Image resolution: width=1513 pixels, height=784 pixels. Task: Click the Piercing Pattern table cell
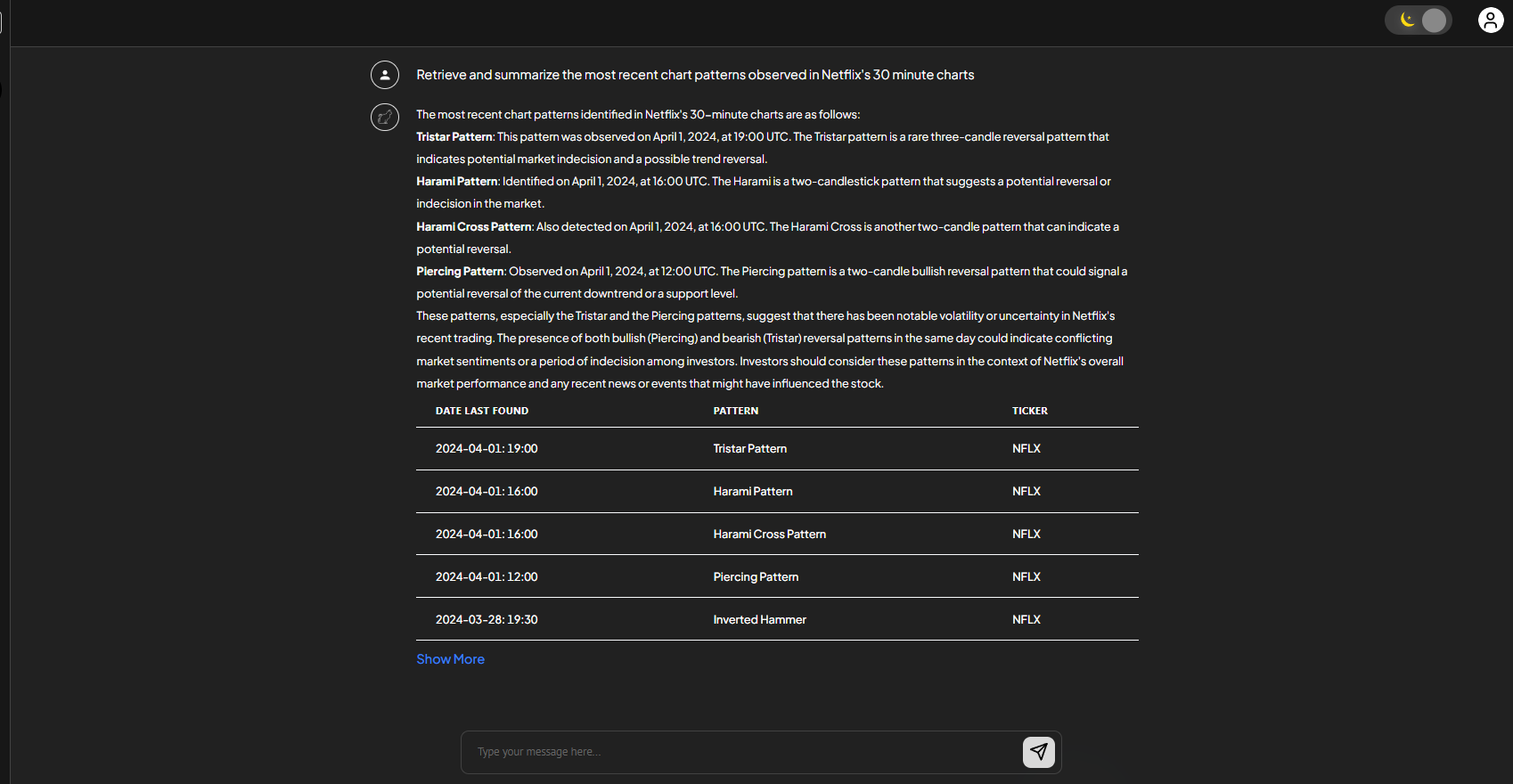pos(756,577)
